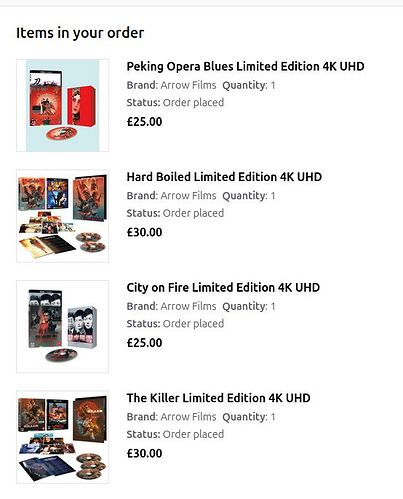Select Arrow Films brand under The Killer

coord(188,417)
